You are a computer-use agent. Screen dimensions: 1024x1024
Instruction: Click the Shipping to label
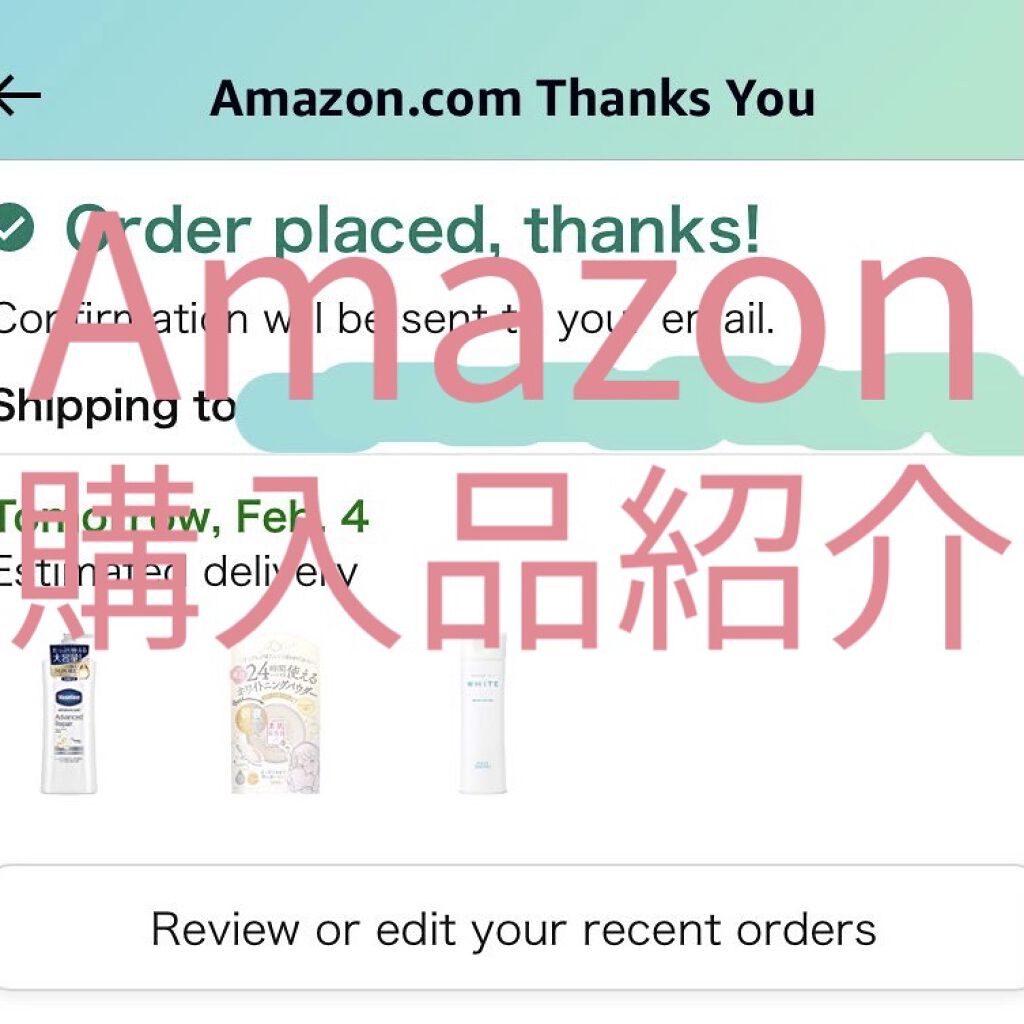(116, 406)
